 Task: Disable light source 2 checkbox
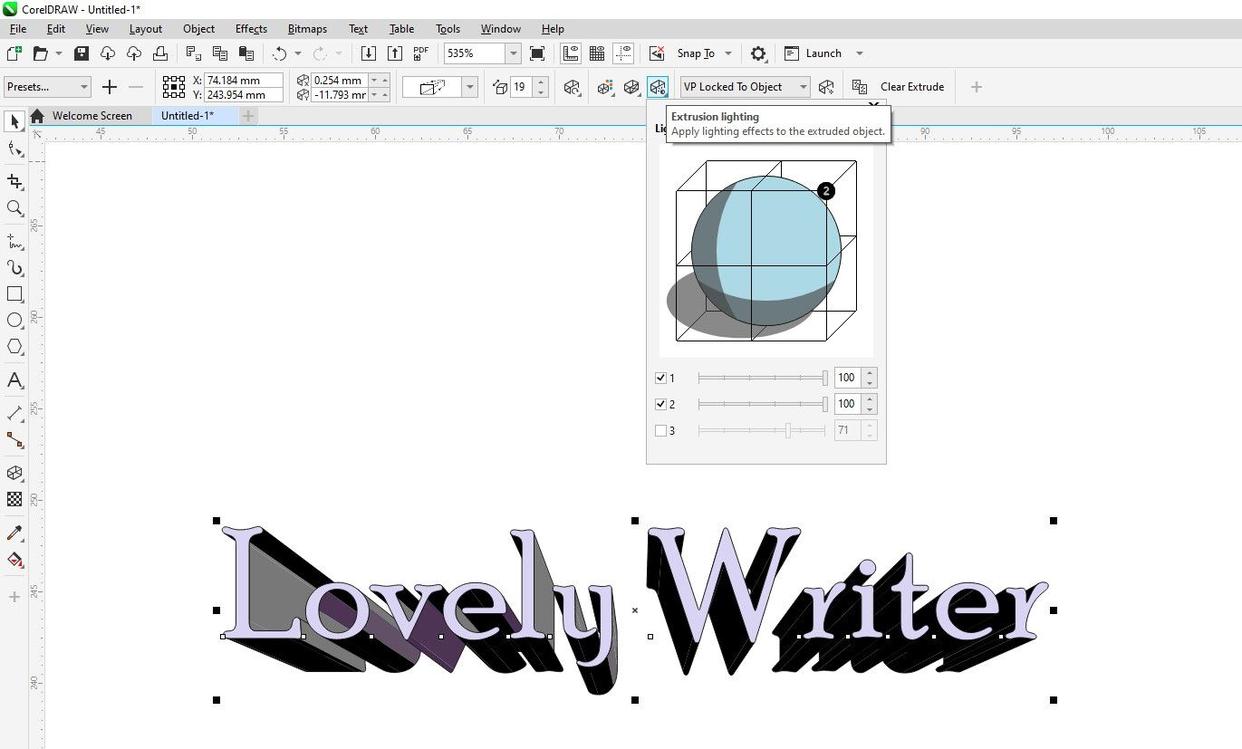pyautogui.click(x=660, y=404)
